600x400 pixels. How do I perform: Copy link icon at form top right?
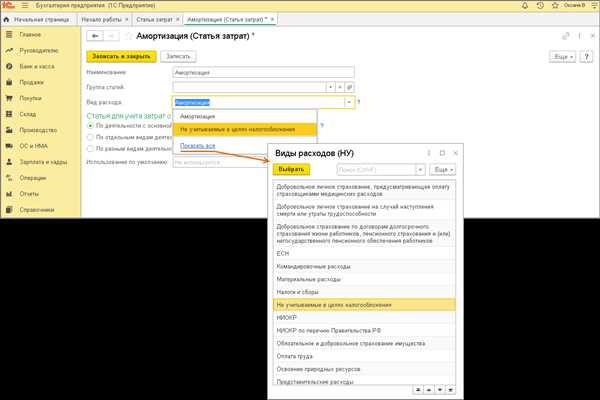(566, 36)
